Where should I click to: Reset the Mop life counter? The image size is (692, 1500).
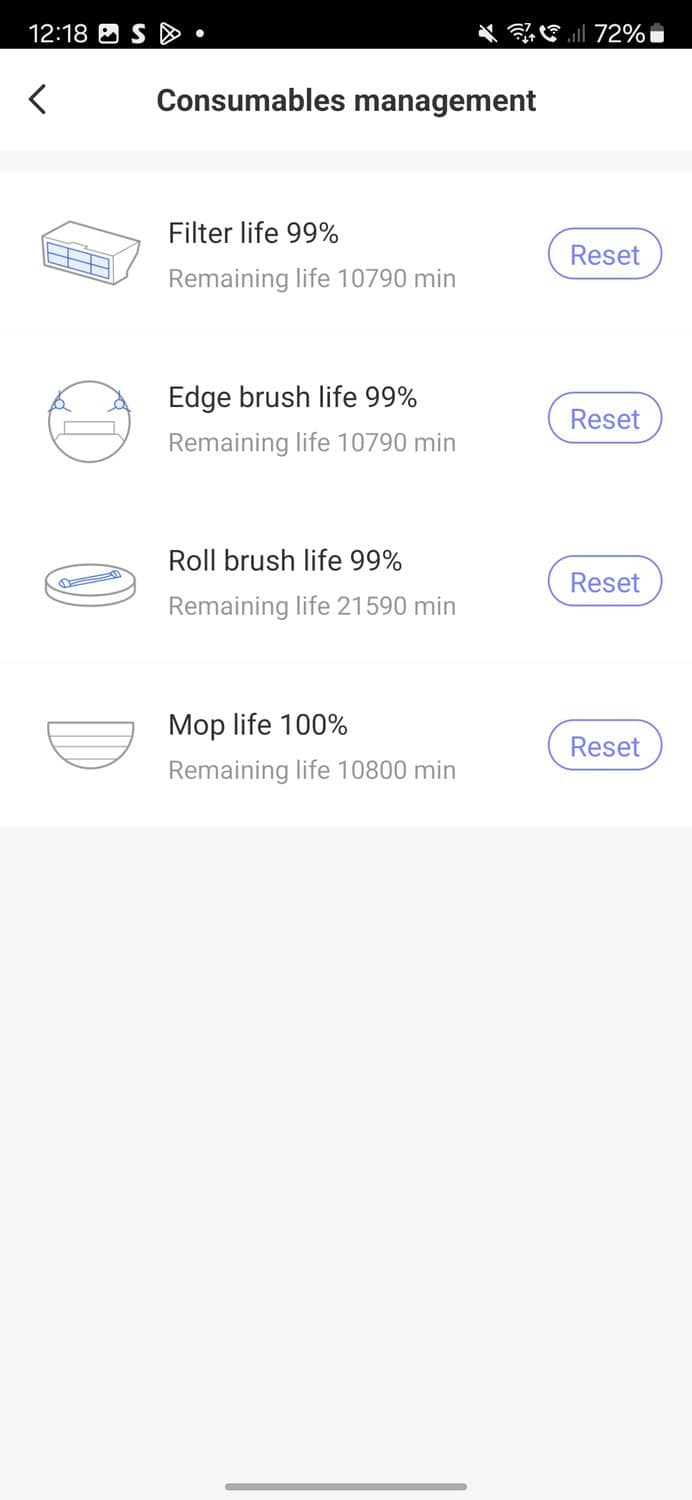click(605, 747)
